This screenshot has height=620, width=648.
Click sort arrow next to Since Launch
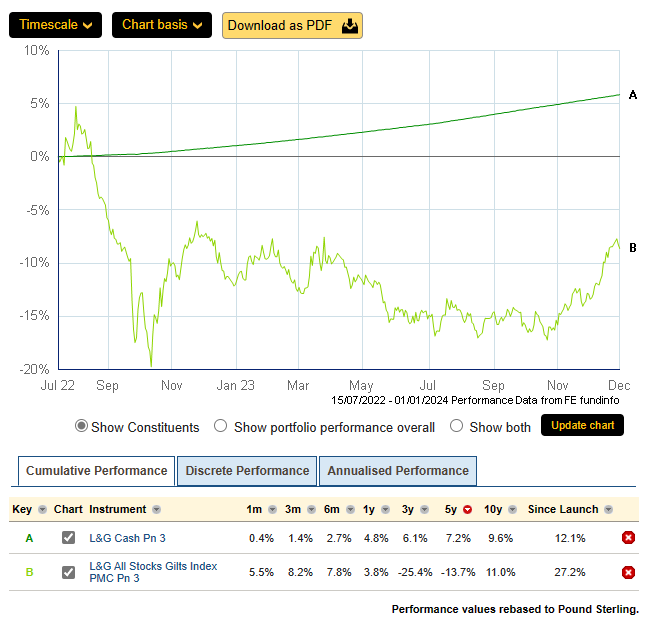[x=608, y=510]
